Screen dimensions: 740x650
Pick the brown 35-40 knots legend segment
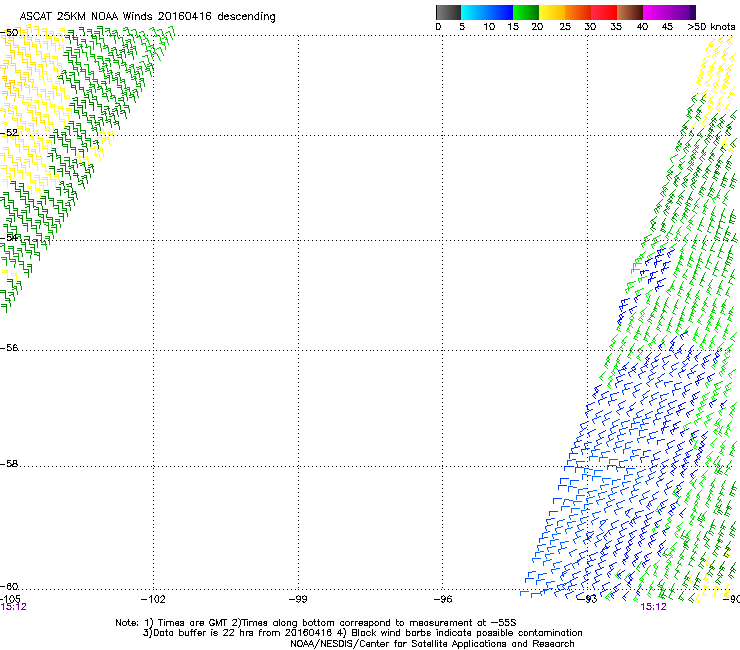click(630, 12)
